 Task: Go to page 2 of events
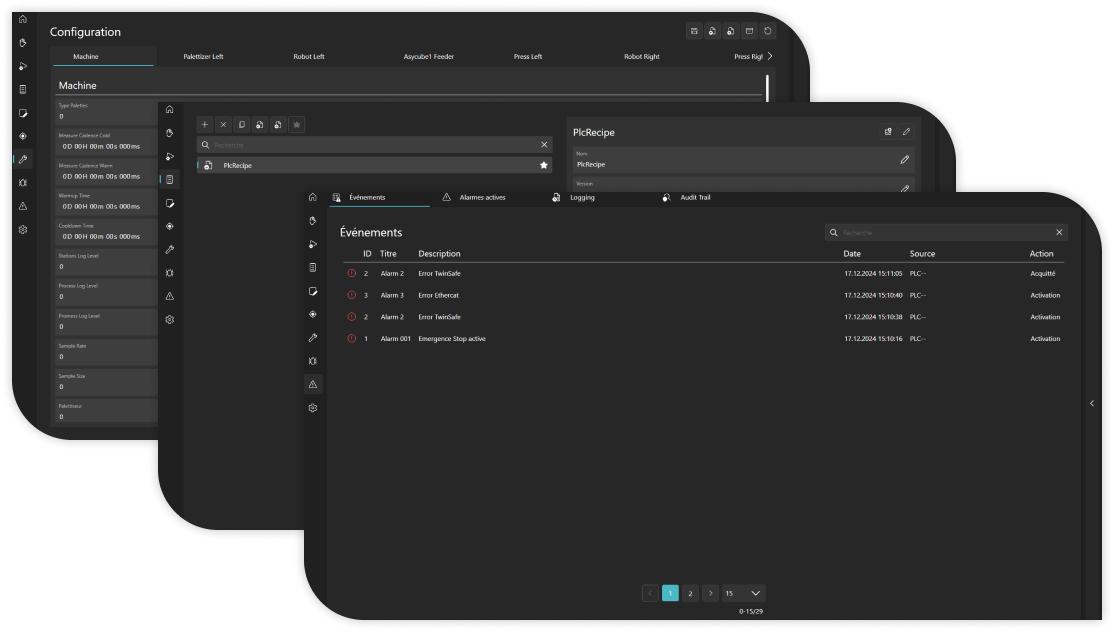point(690,593)
